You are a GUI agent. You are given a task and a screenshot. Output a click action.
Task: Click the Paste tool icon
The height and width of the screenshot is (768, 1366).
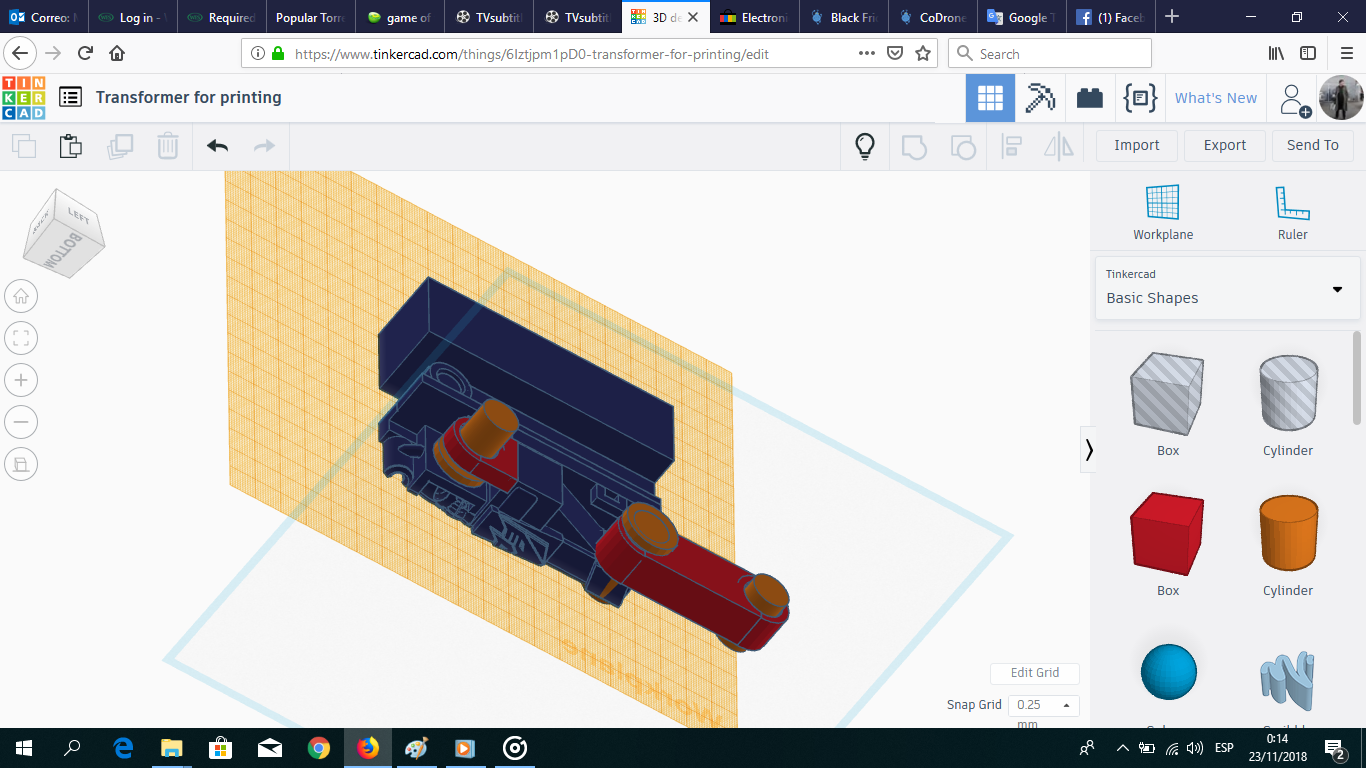[x=70, y=146]
